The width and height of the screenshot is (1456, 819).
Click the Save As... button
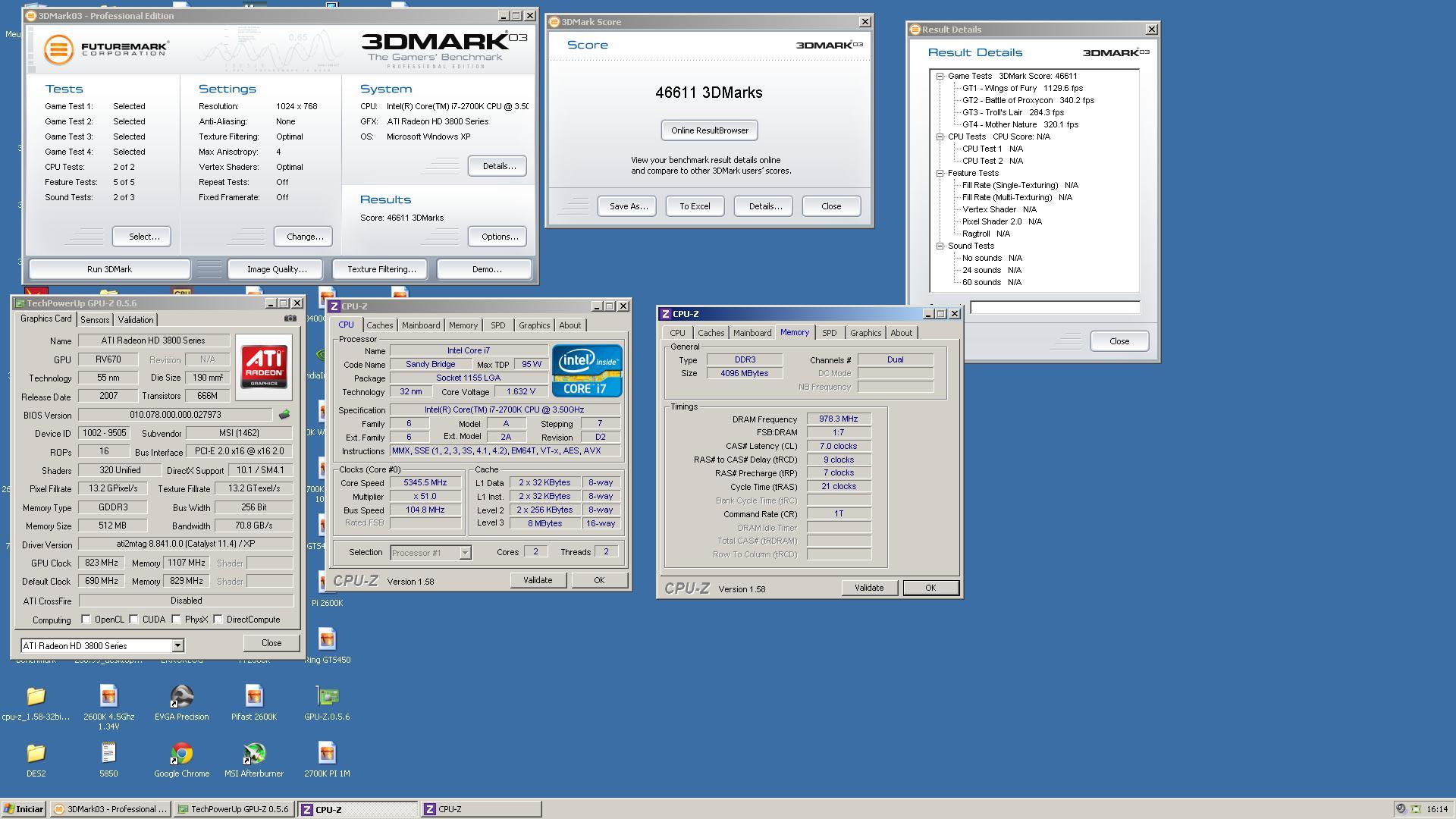[628, 206]
